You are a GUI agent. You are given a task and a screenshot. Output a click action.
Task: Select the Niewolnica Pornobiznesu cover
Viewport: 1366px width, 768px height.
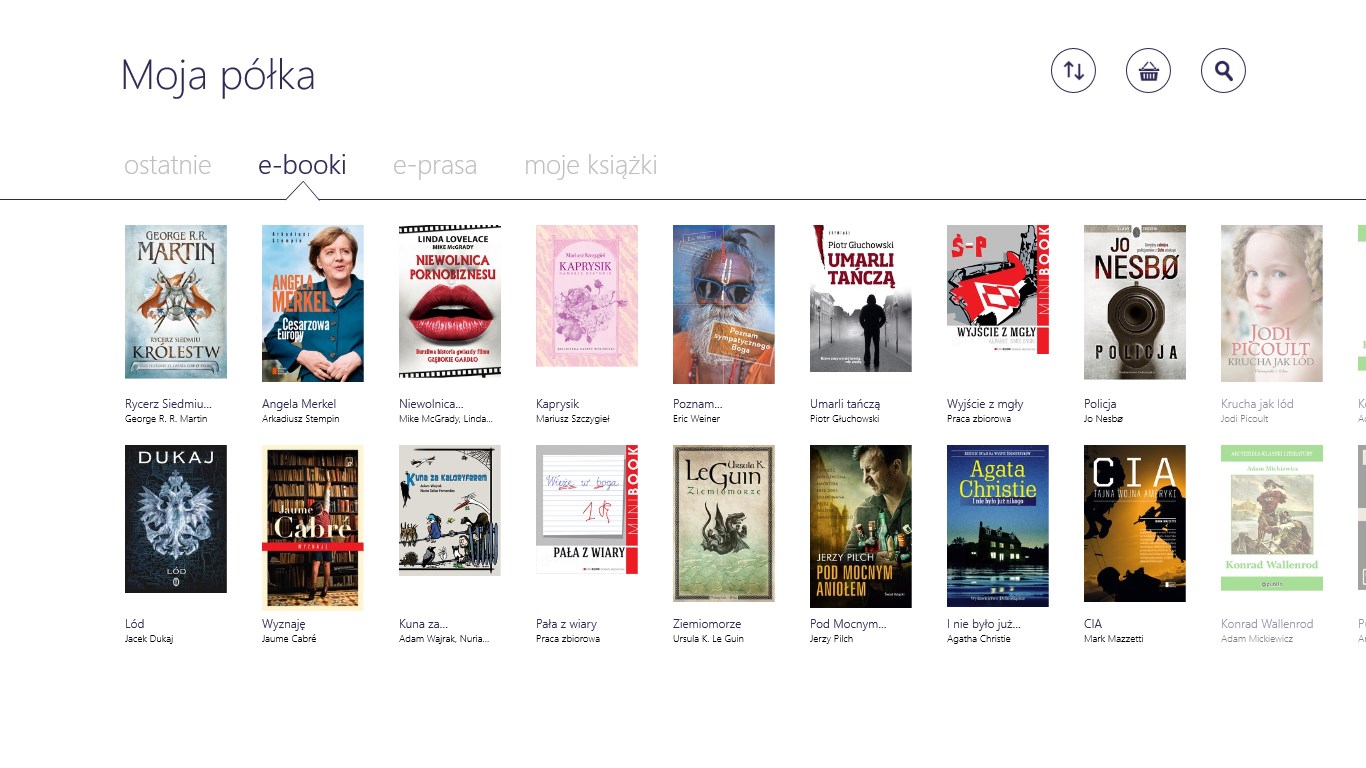[x=450, y=301]
